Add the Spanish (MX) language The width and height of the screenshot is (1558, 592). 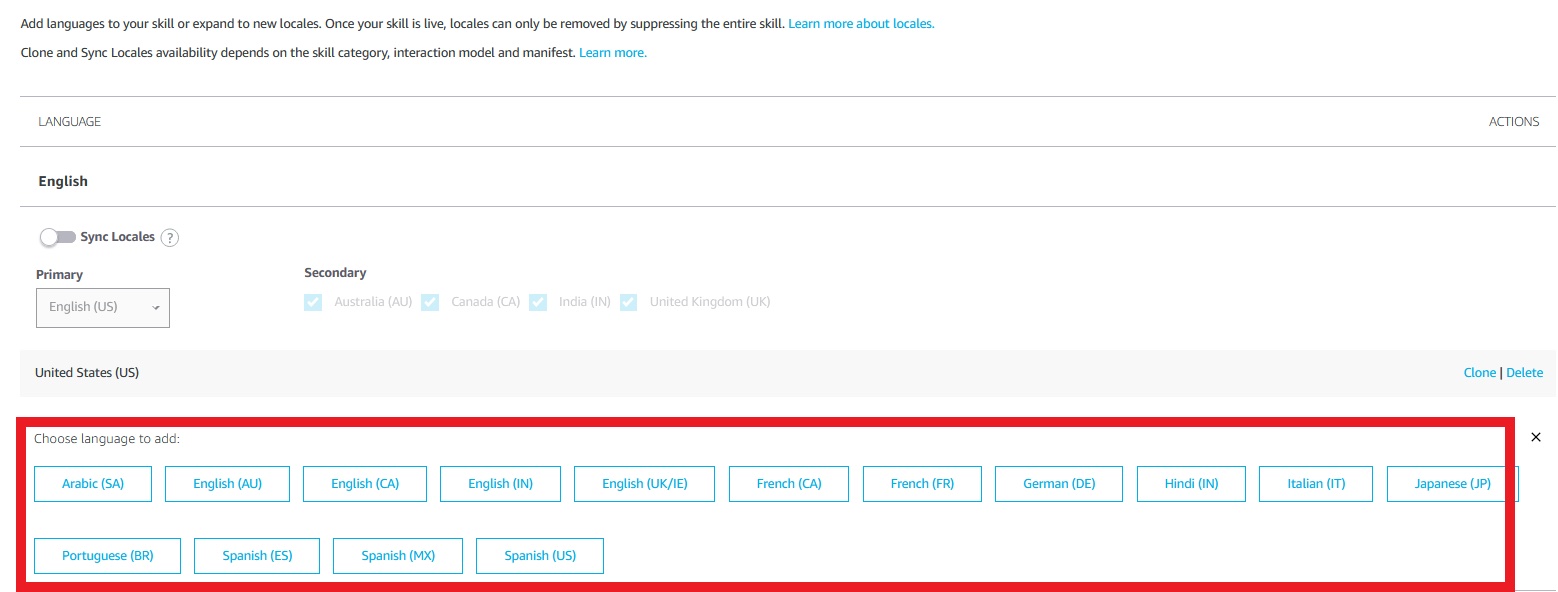pos(397,555)
